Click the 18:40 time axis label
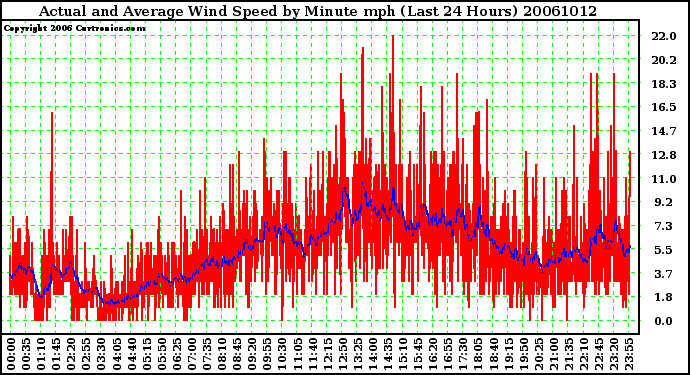Viewport: 690px width, 375px height. pos(493,354)
